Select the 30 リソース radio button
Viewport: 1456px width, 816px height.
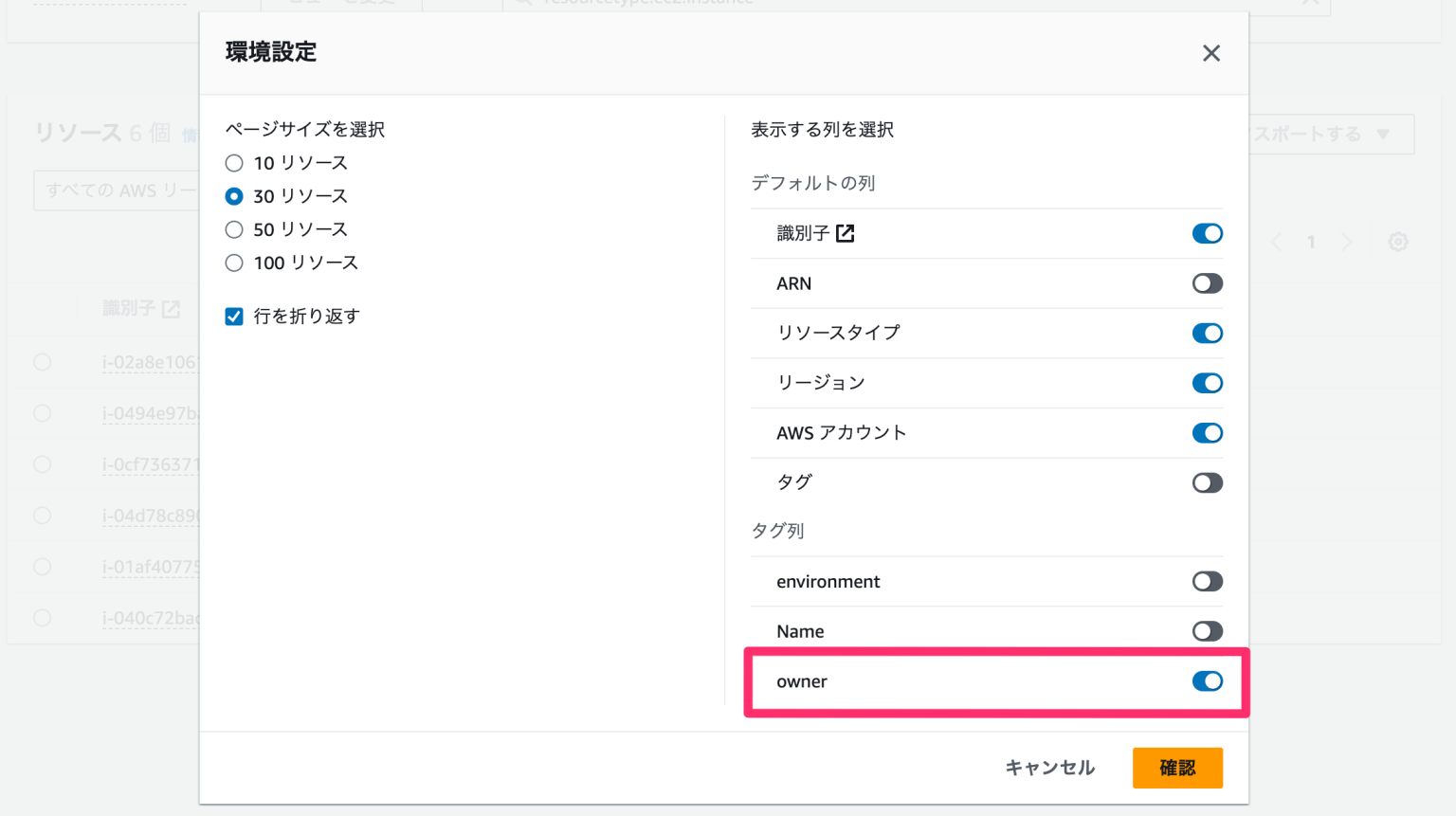[234, 196]
